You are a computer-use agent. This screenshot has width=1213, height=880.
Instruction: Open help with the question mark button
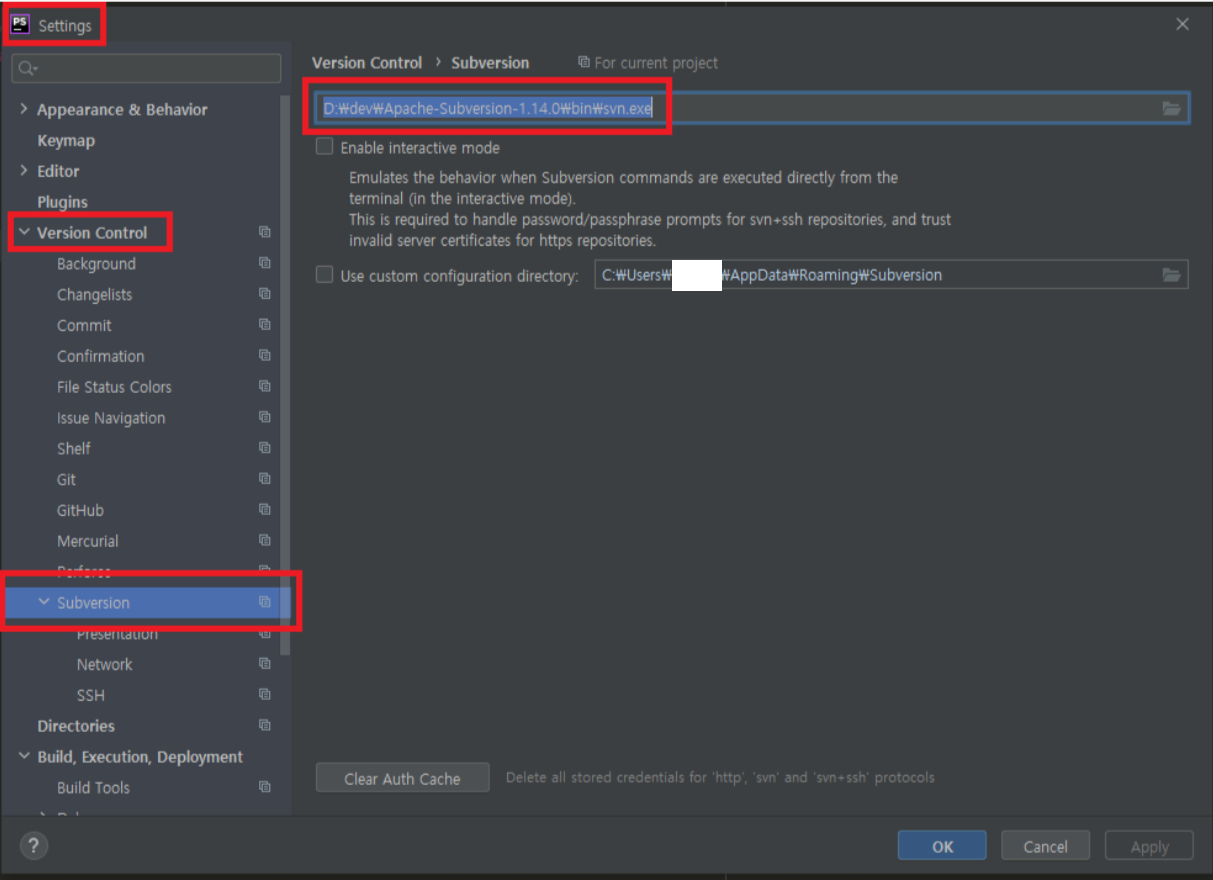tap(34, 846)
